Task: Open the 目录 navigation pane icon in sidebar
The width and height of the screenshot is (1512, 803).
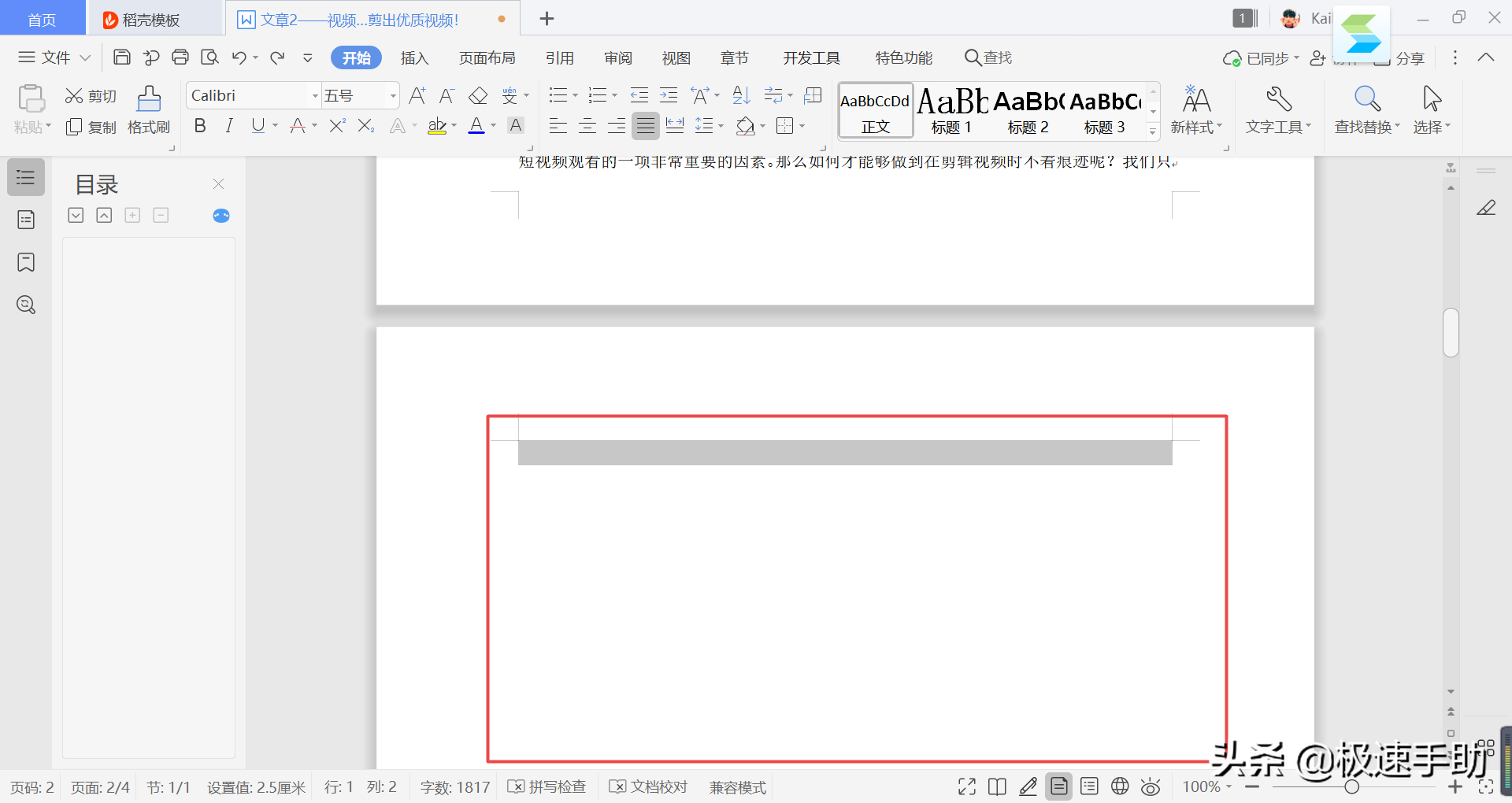Action: point(25,177)
